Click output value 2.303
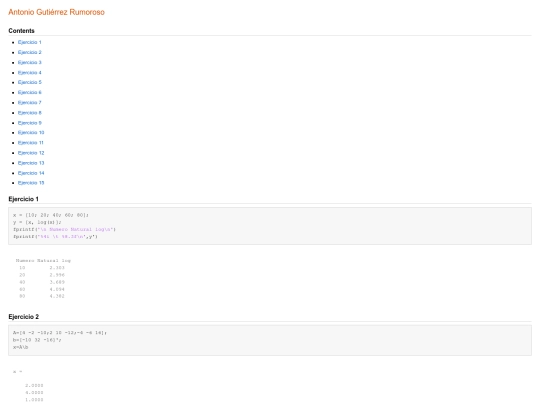The image size is (540, 405). [57, 268]
